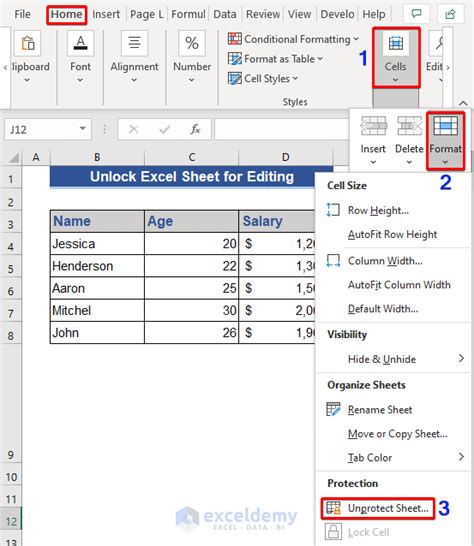Switch to the Insert ribbon tab

point(106,14)
